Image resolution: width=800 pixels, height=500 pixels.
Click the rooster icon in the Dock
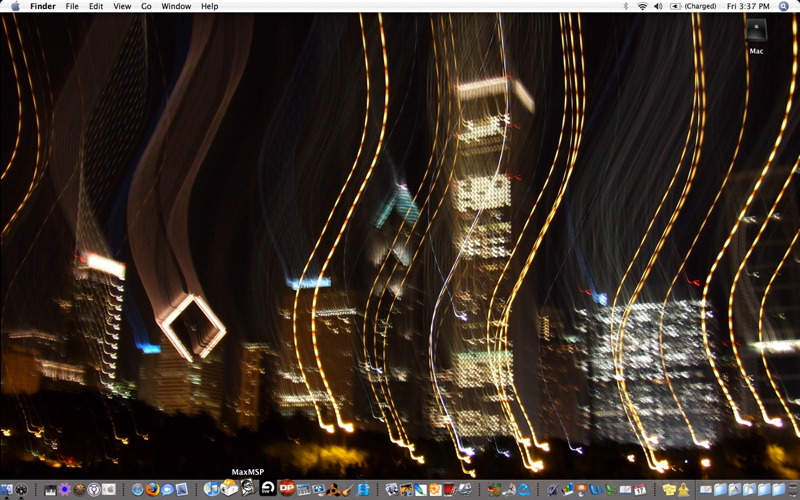coord(494,490)
